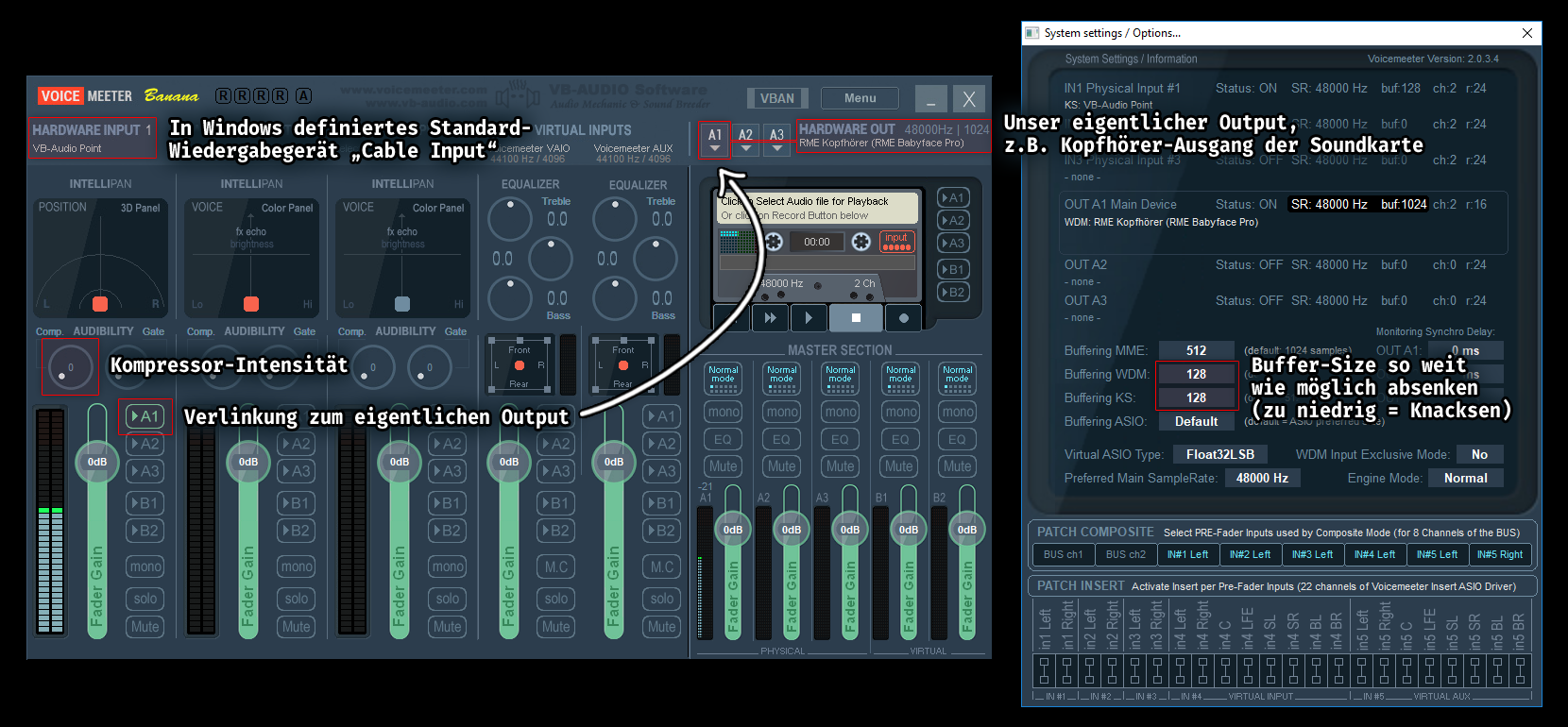Switch master B2 Normal mode selector
This screenshot has height=727, width=1568.
pos(958,378)
